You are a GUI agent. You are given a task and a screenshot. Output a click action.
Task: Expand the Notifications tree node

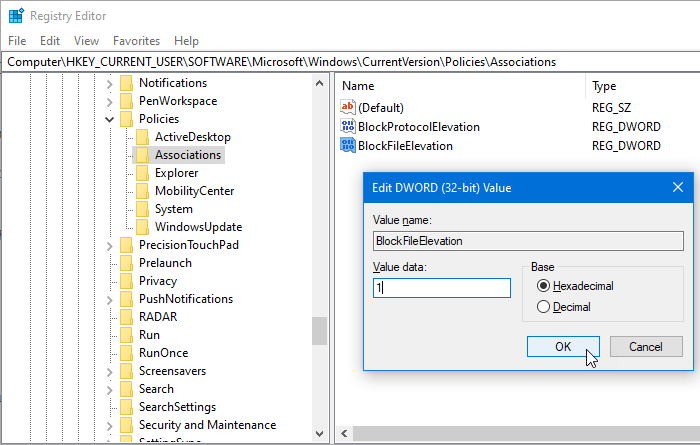110,83
